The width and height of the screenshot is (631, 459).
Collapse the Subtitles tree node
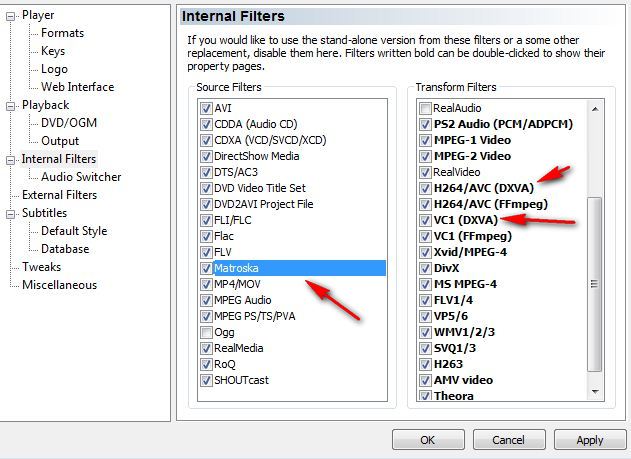click(10, 214)
